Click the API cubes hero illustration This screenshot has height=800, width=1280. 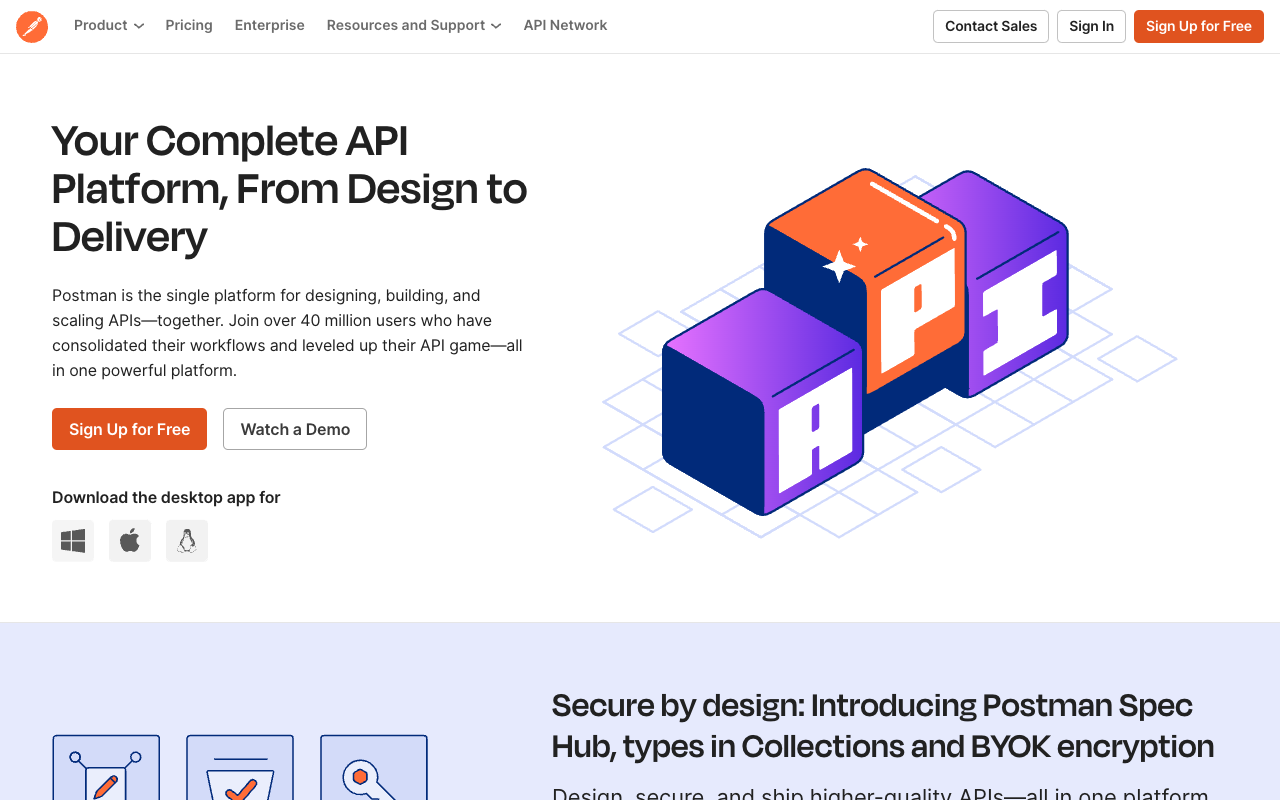click(x=889, y=352)
